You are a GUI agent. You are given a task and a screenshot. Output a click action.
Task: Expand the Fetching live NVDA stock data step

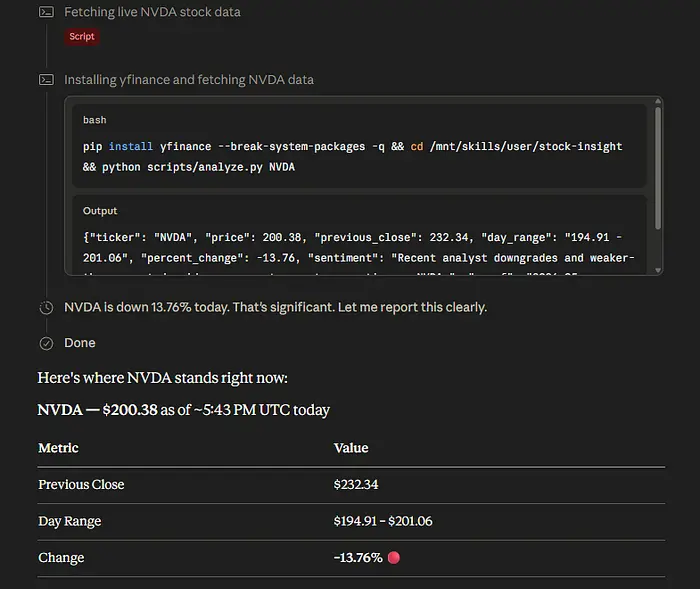[x=152, y=12]
